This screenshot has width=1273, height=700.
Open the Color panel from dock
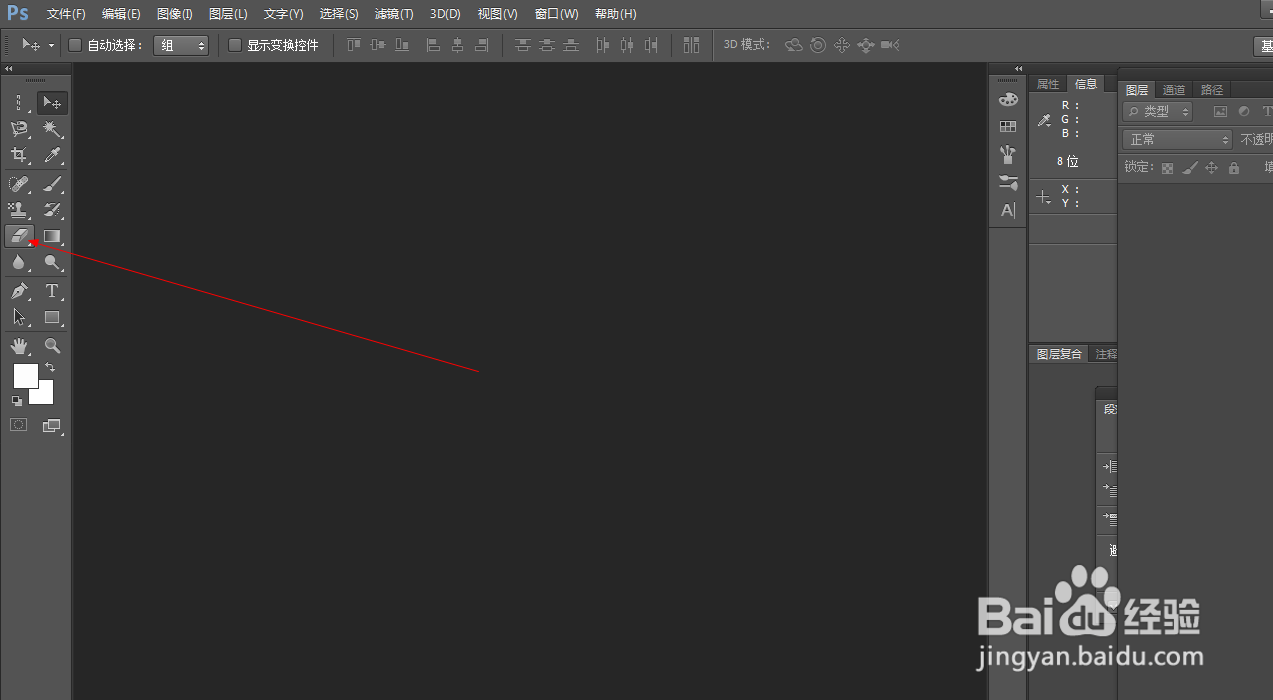click(x=1008, y=99)
